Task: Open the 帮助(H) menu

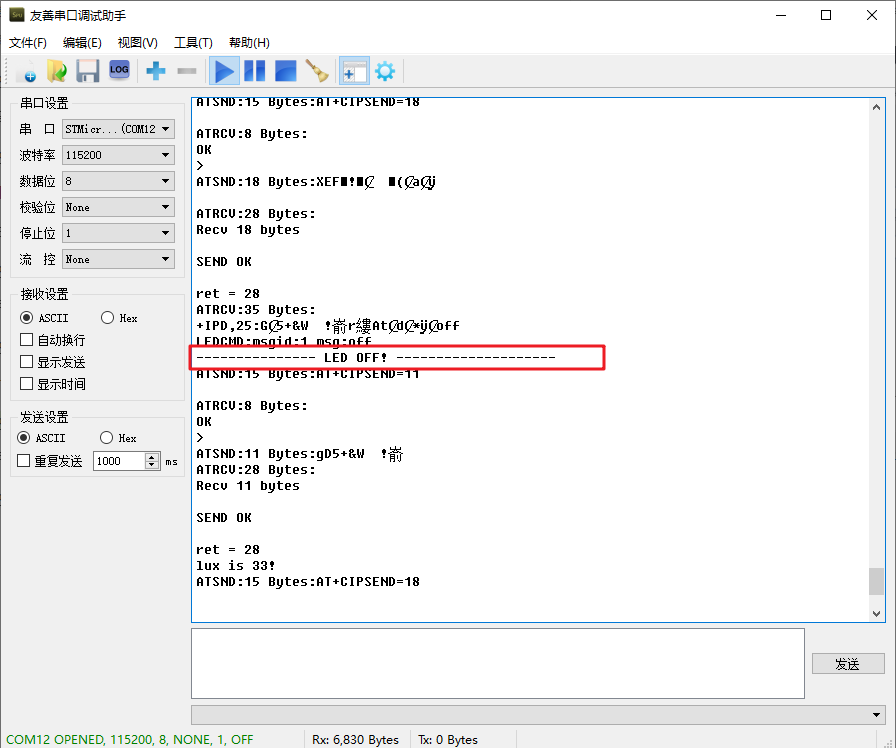Action: 249,43
